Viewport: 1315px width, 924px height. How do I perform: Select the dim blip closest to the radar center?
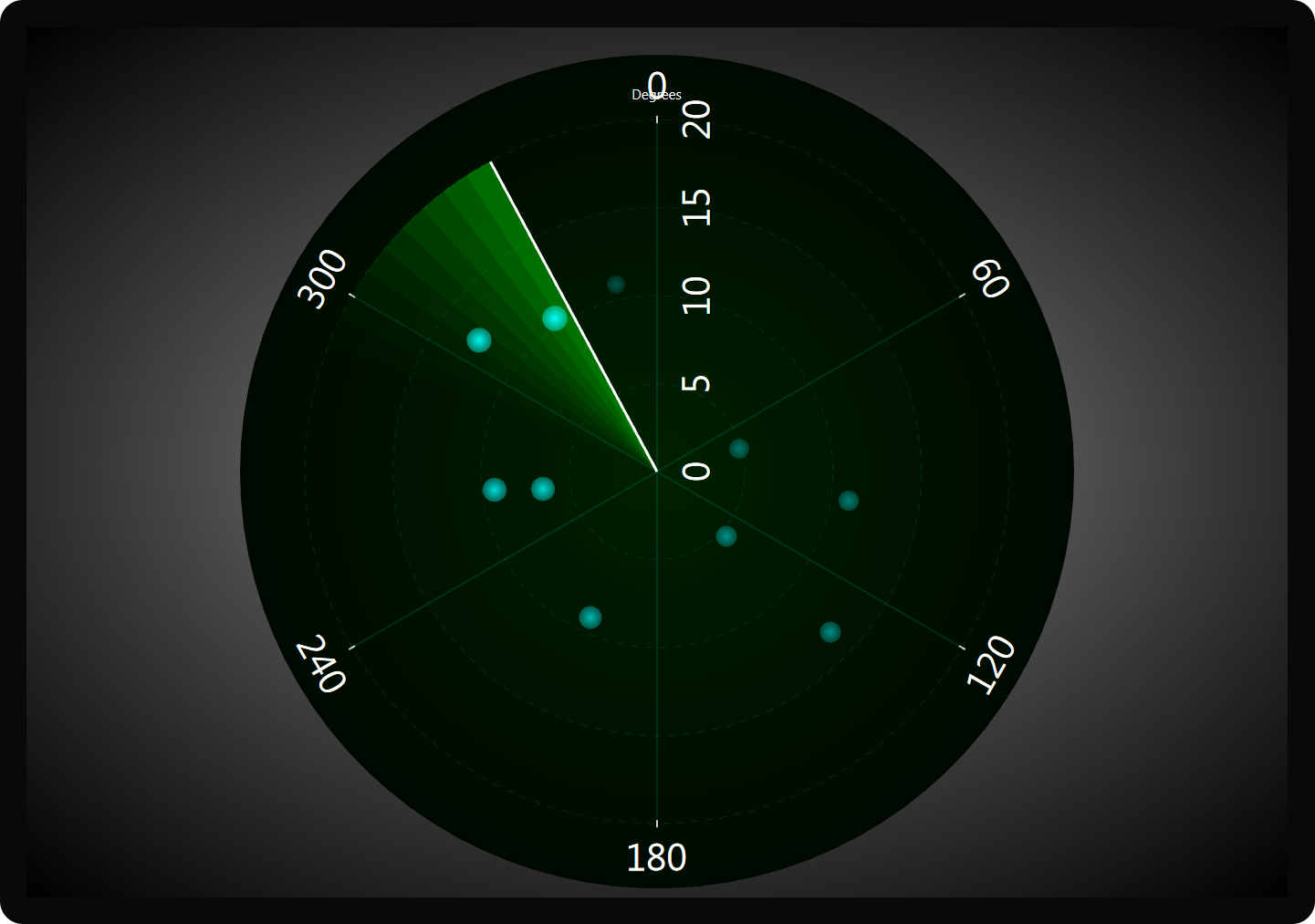[x=739, y=449]
